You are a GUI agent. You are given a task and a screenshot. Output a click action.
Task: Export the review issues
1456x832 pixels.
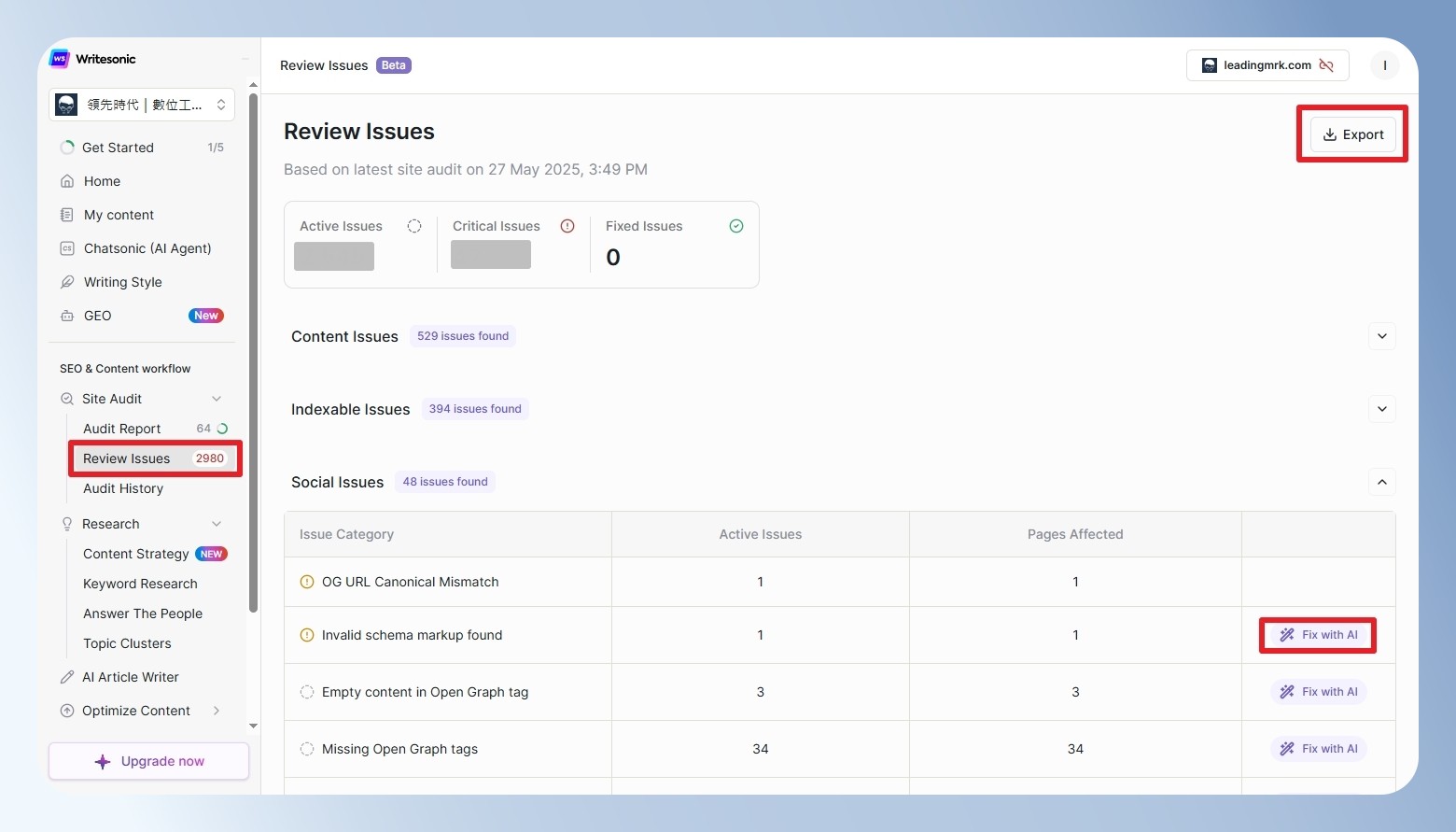pos(1353,134)
